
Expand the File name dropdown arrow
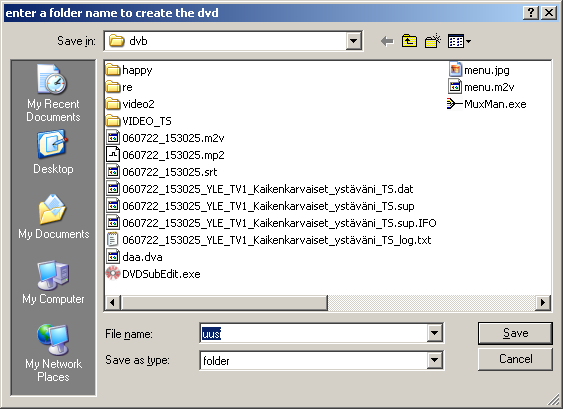[434, 334]
